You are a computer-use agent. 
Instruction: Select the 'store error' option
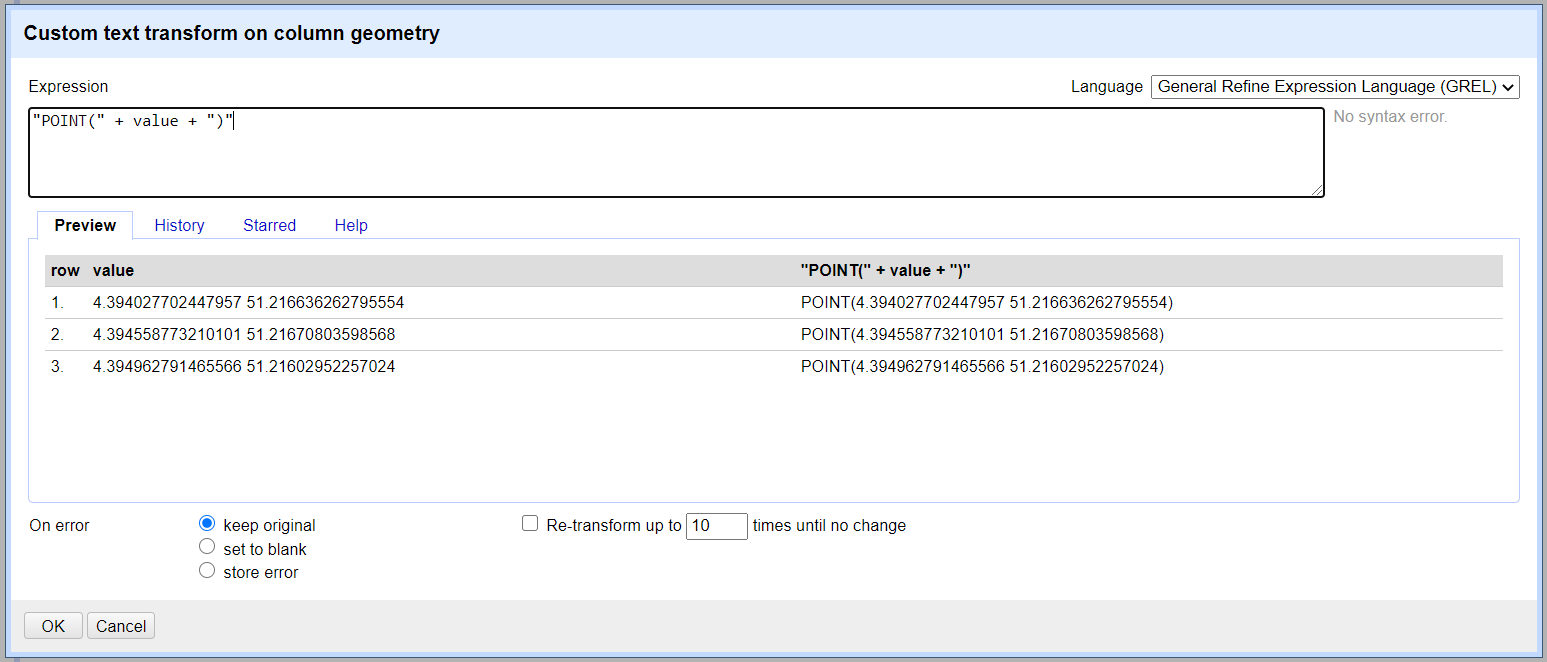pyautogui.click(x=207, y=571)
